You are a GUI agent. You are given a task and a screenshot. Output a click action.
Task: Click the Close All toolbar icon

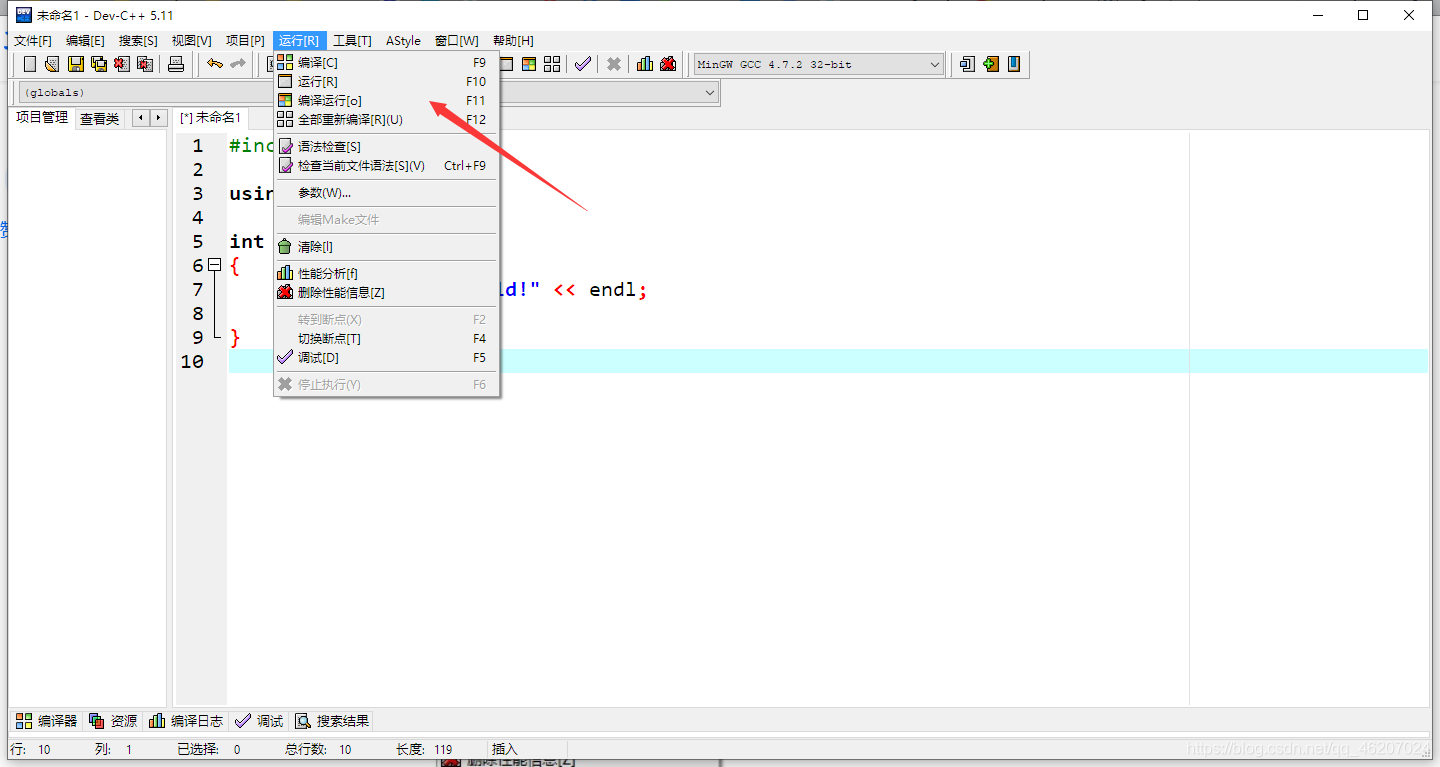[145, 64]
